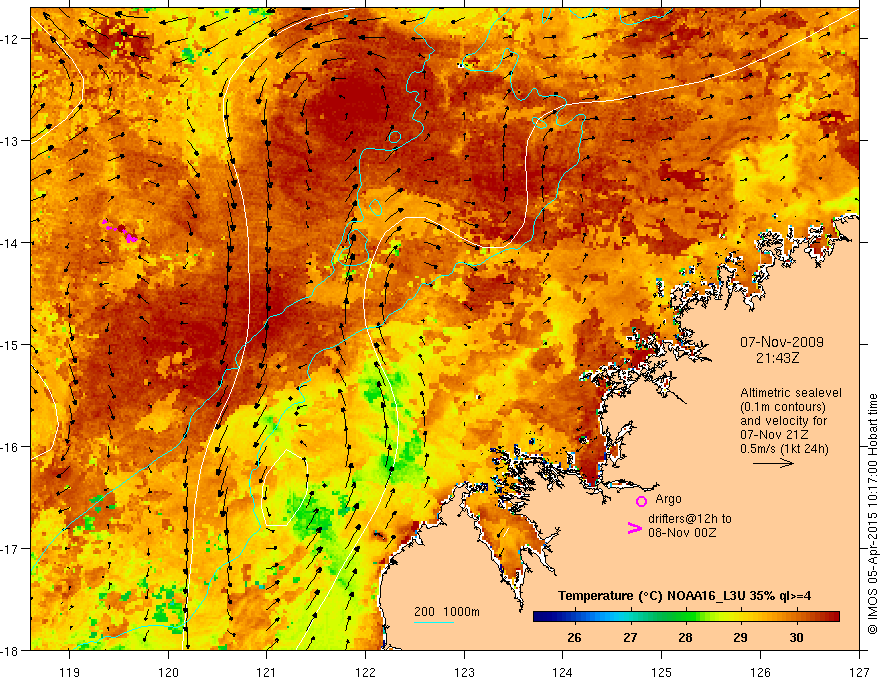This screenshot has height=680, width=880.
Task: Click the magenta drifters arrowhead legend symbol
Action: tap(635, 527)
